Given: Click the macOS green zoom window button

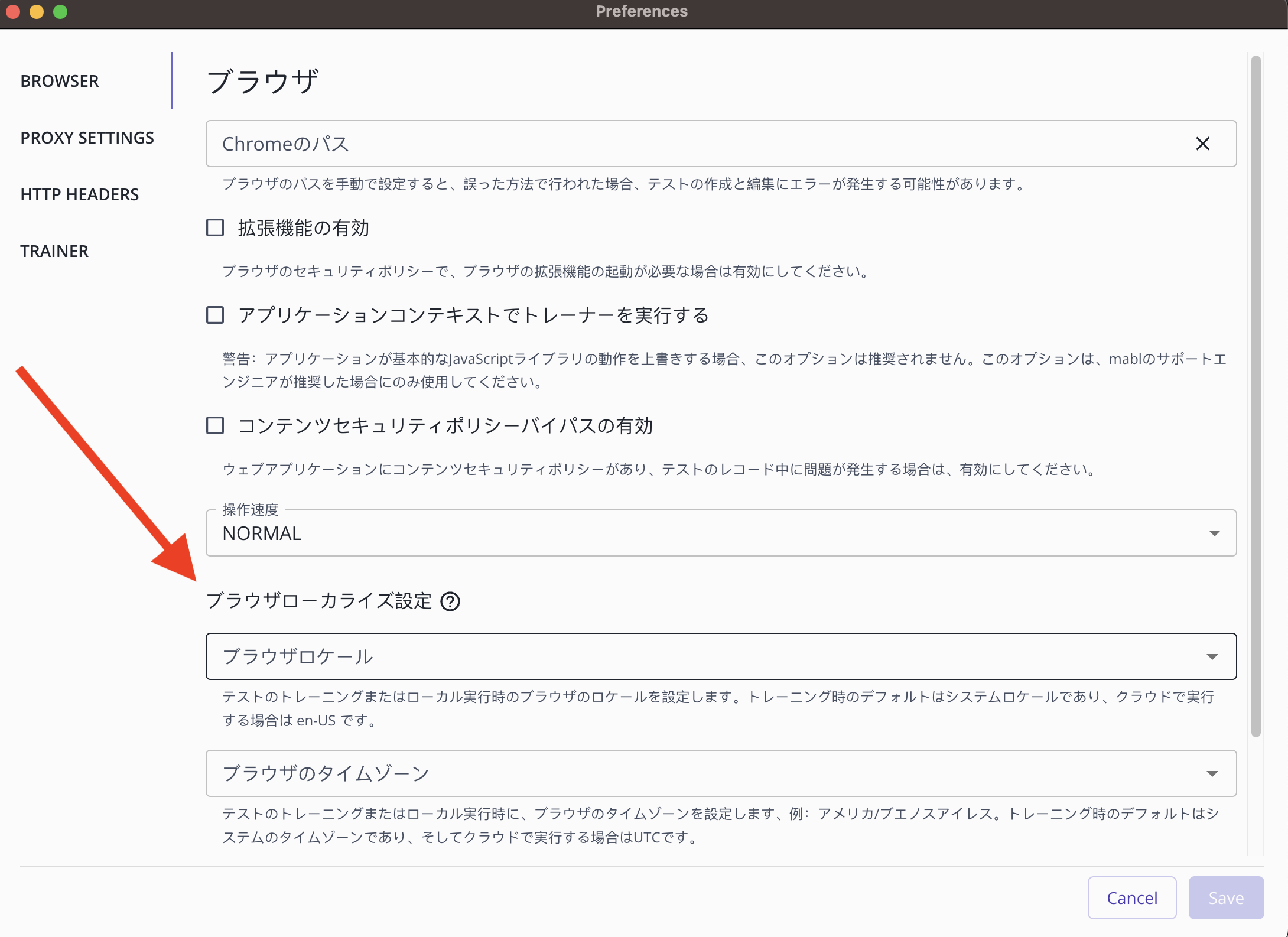Looking at the screenshot, I should (x=60, y=11).
